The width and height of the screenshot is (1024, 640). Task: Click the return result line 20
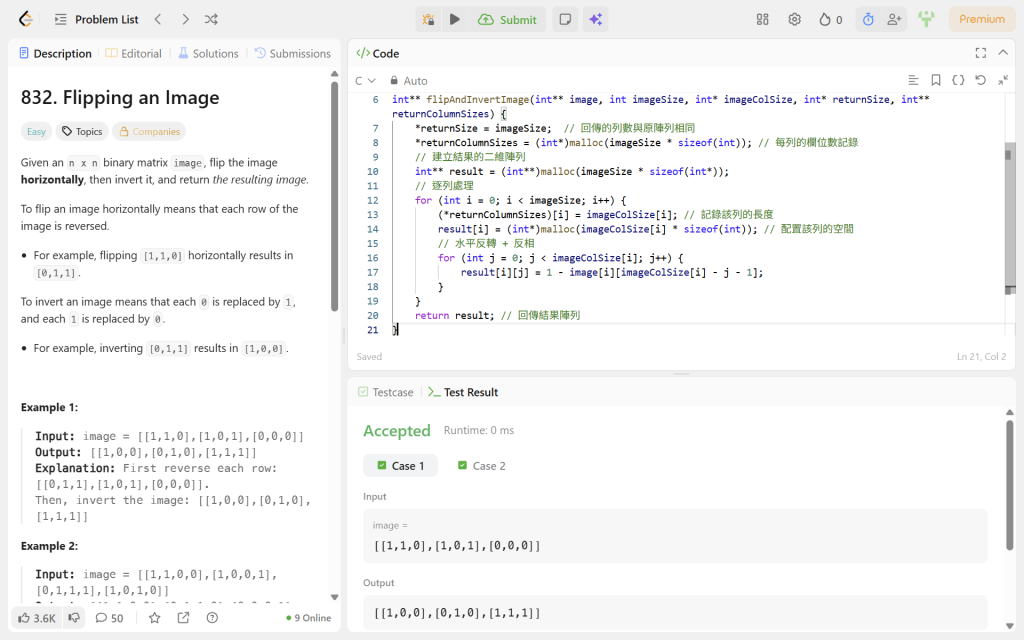[x=497, y=315]
